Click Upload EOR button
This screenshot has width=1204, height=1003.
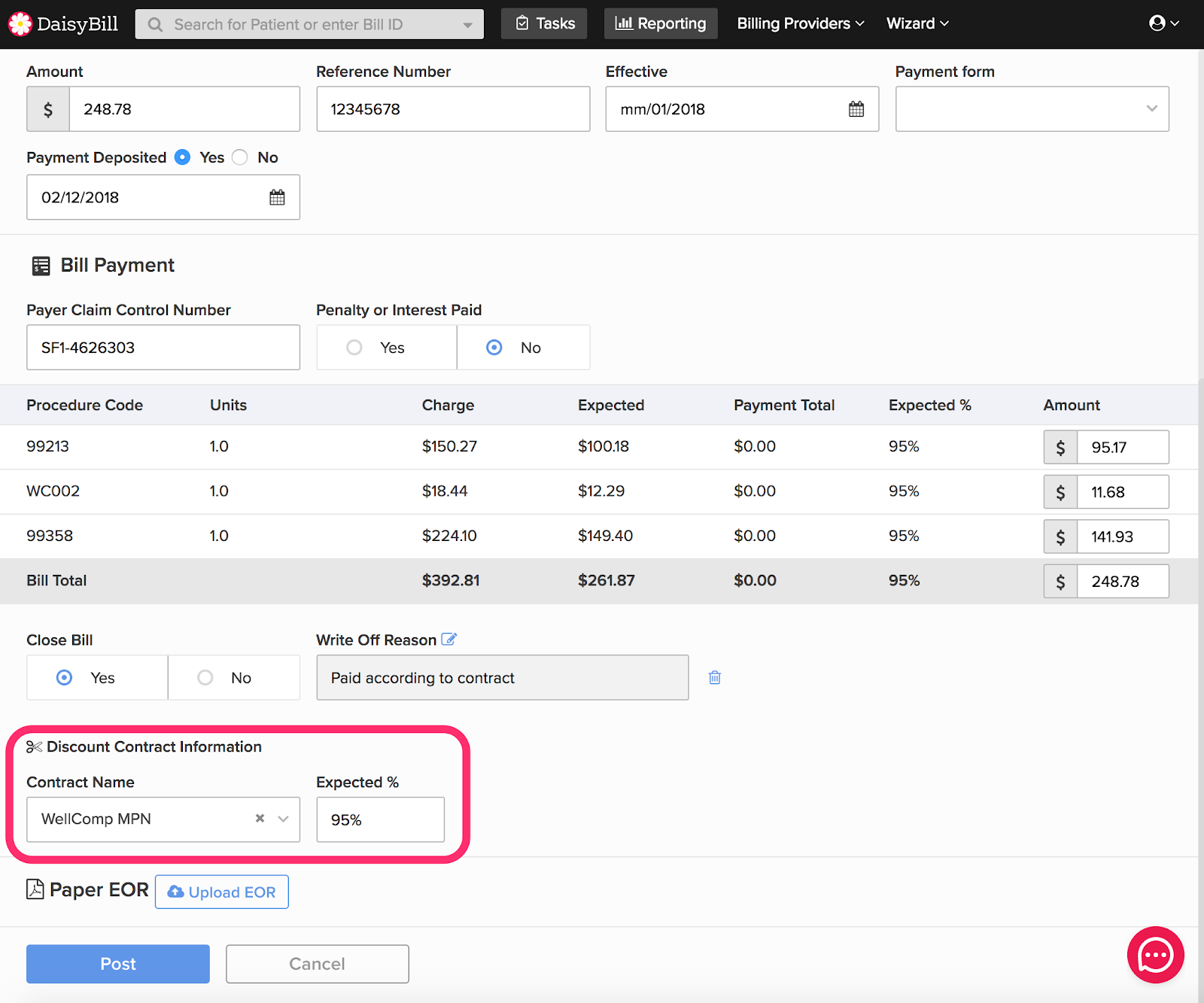pyautogui.click(x=222, y=892)
